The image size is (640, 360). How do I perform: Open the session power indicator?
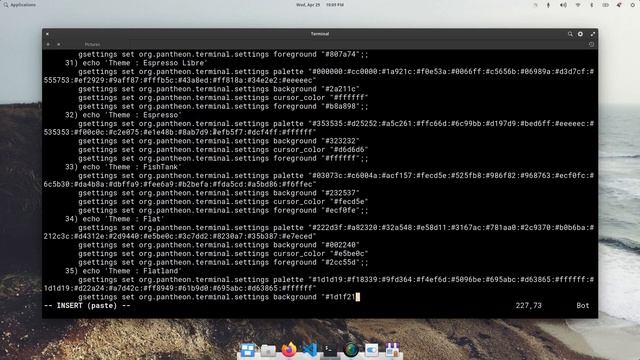click(633, 5)
